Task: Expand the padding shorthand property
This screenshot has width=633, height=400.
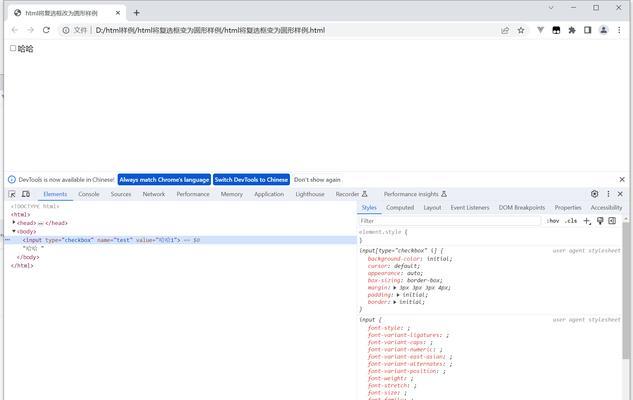Action: pyautogui.click(x=398, y=295)
